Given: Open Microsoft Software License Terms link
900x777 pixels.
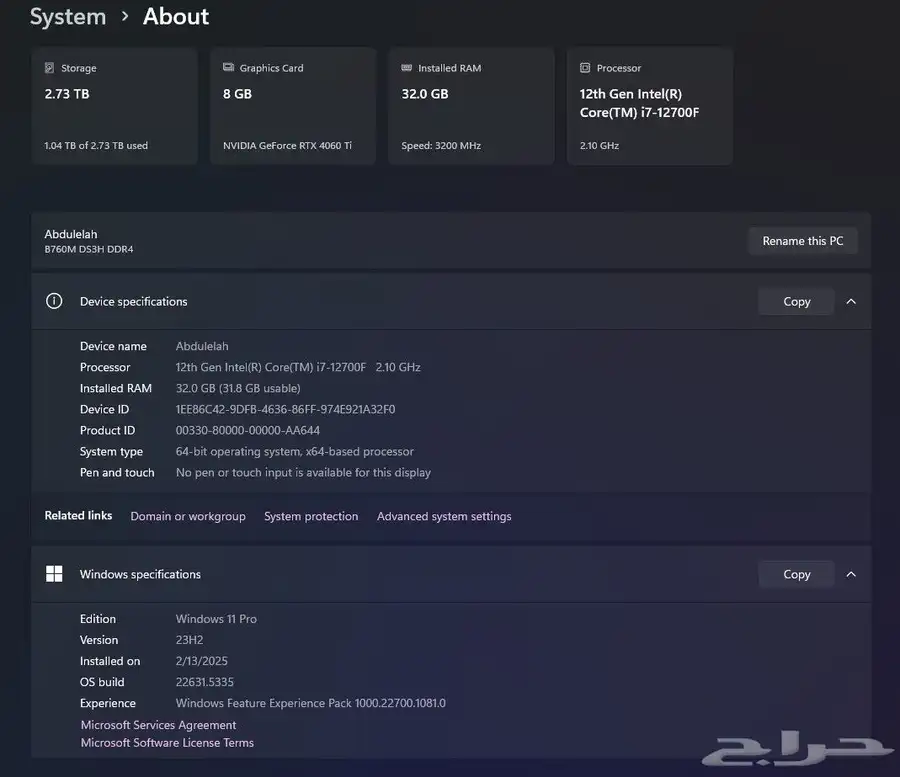Looking at the screenshot, I should click(x=167, y=743).
